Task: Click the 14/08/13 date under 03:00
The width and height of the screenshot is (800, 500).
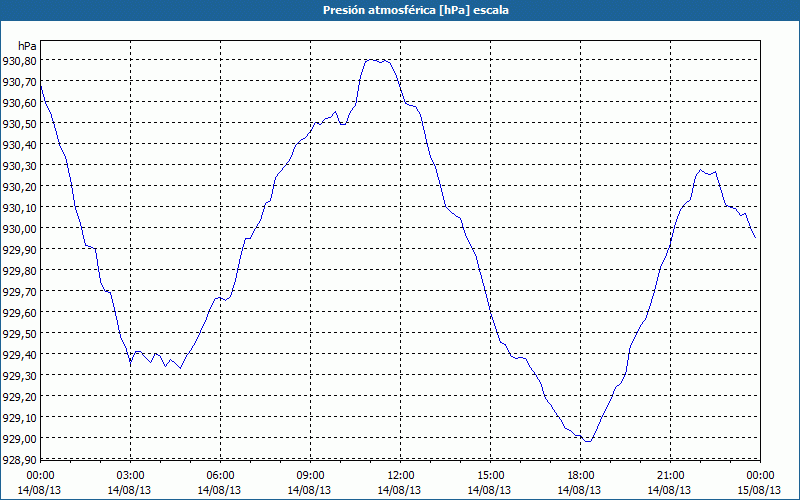Action: coord(129,490)
